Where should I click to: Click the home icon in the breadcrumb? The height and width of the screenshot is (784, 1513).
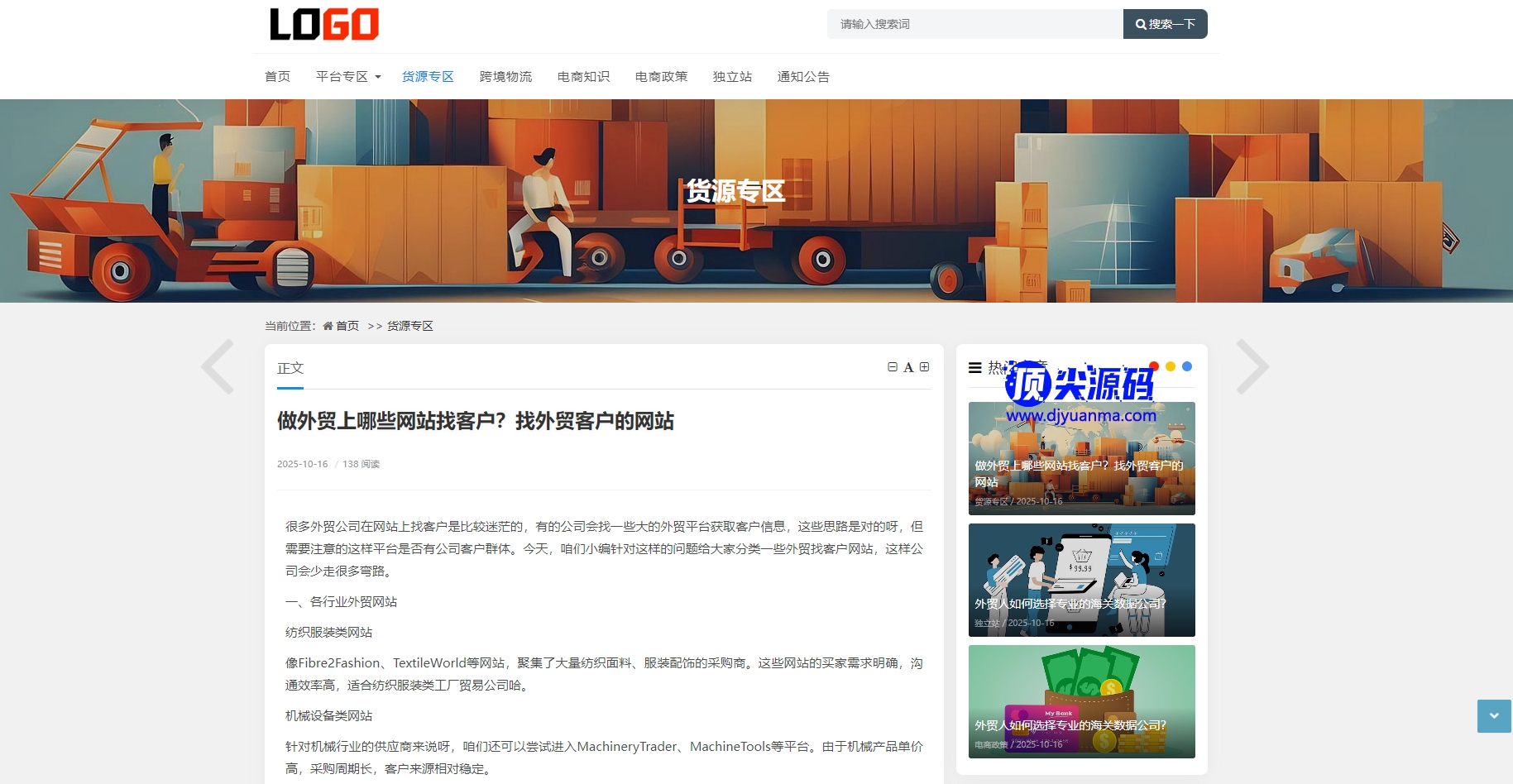[328, 326]
